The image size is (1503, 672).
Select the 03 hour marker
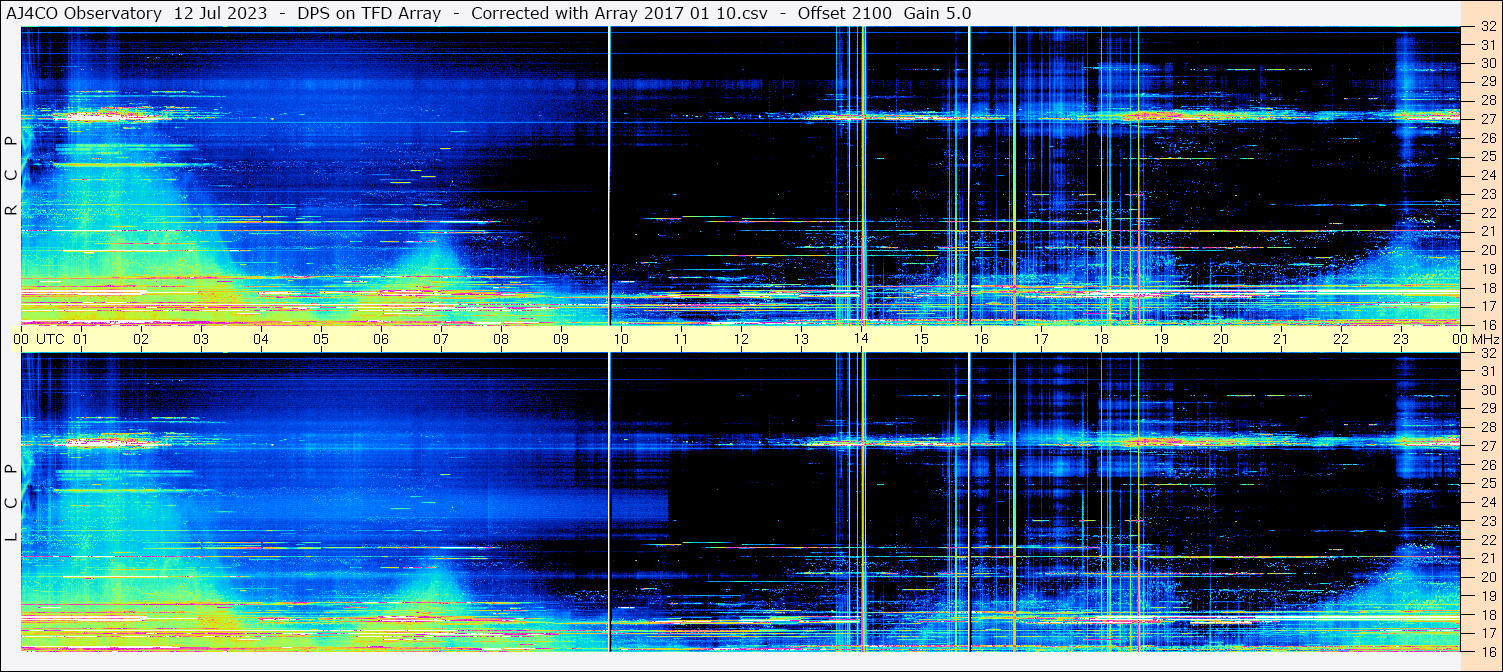pyautogui.click(x=201, y=339)
